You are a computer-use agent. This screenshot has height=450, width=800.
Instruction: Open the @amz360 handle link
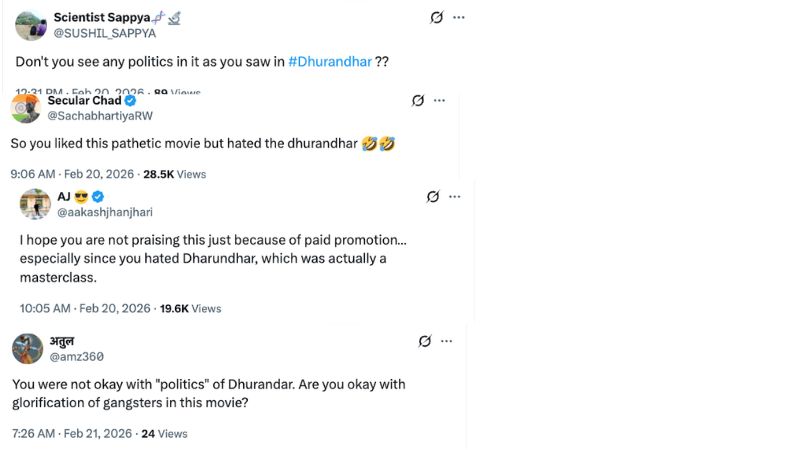pyautogui.click(x=76, y=357)
